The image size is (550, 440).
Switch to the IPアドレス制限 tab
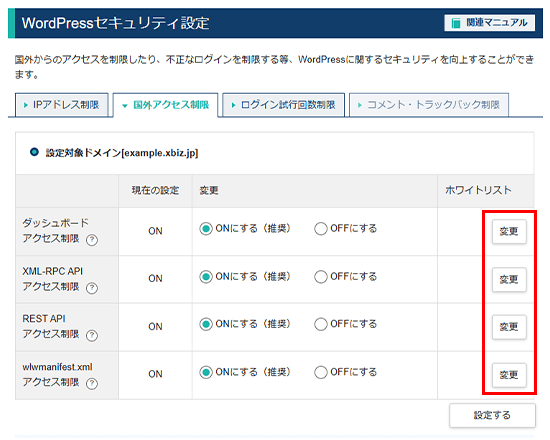coord(62,105)
